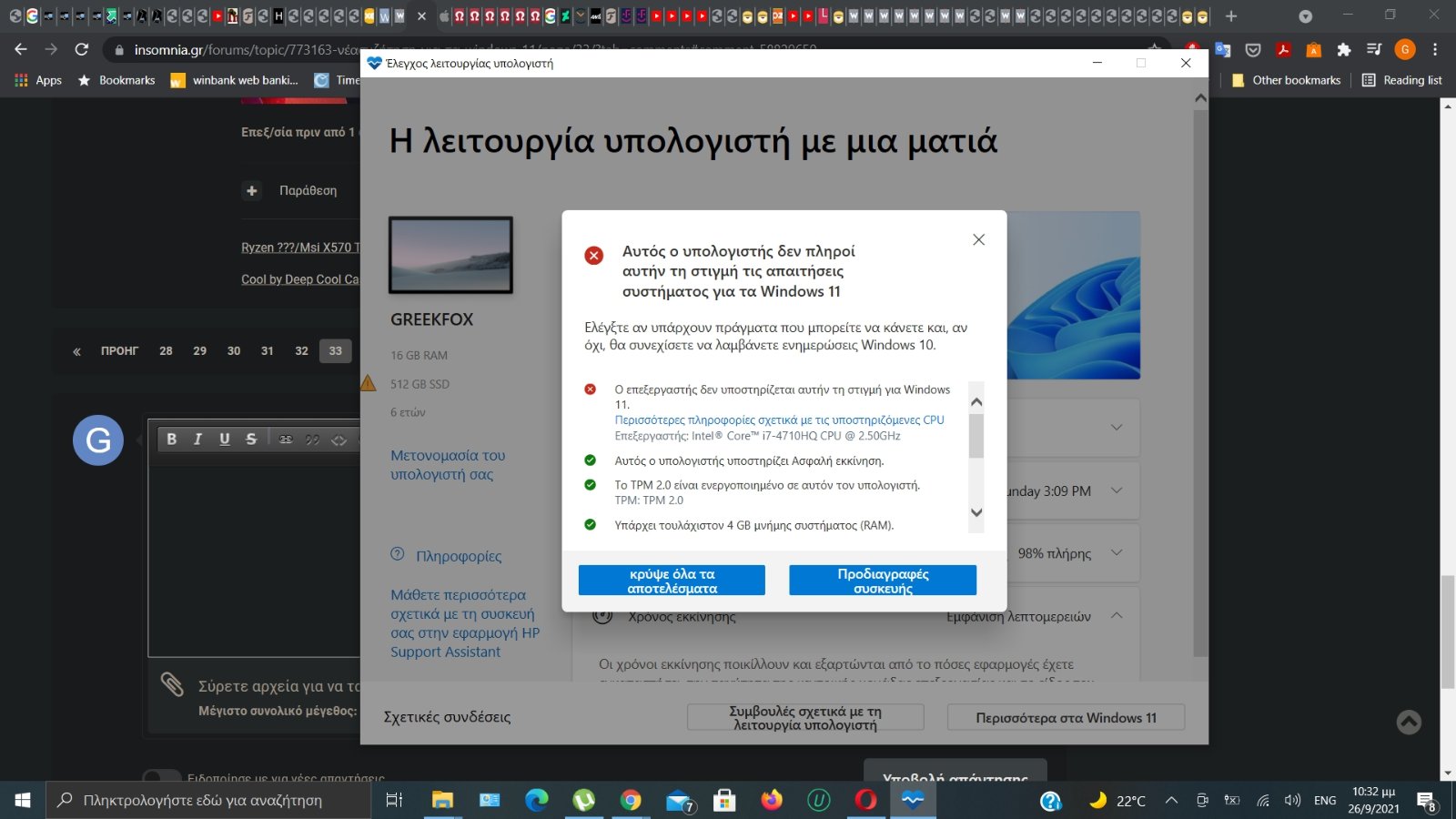Close the Windows 11 compatibility result dialog
Viewport: 1456px width, 819px height.
(x=978, y=239)
